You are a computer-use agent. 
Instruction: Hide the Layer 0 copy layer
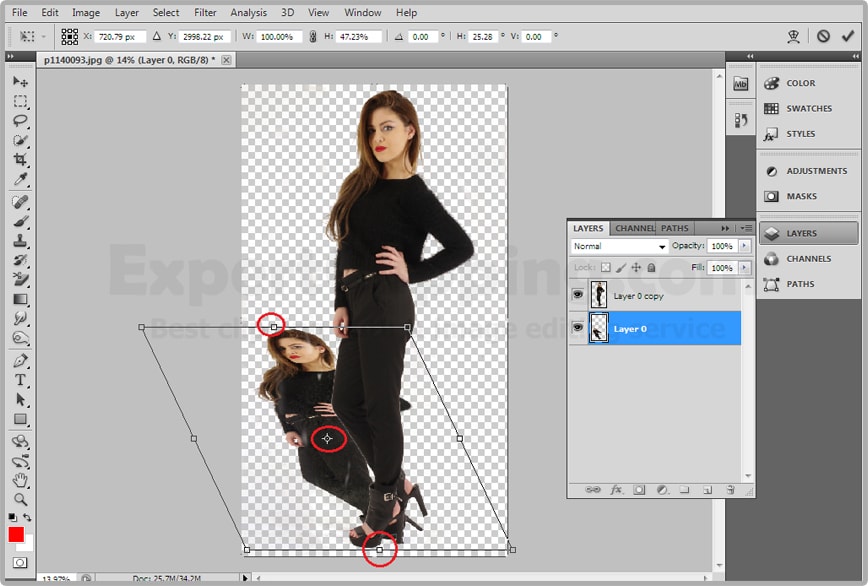coord(576,295)
